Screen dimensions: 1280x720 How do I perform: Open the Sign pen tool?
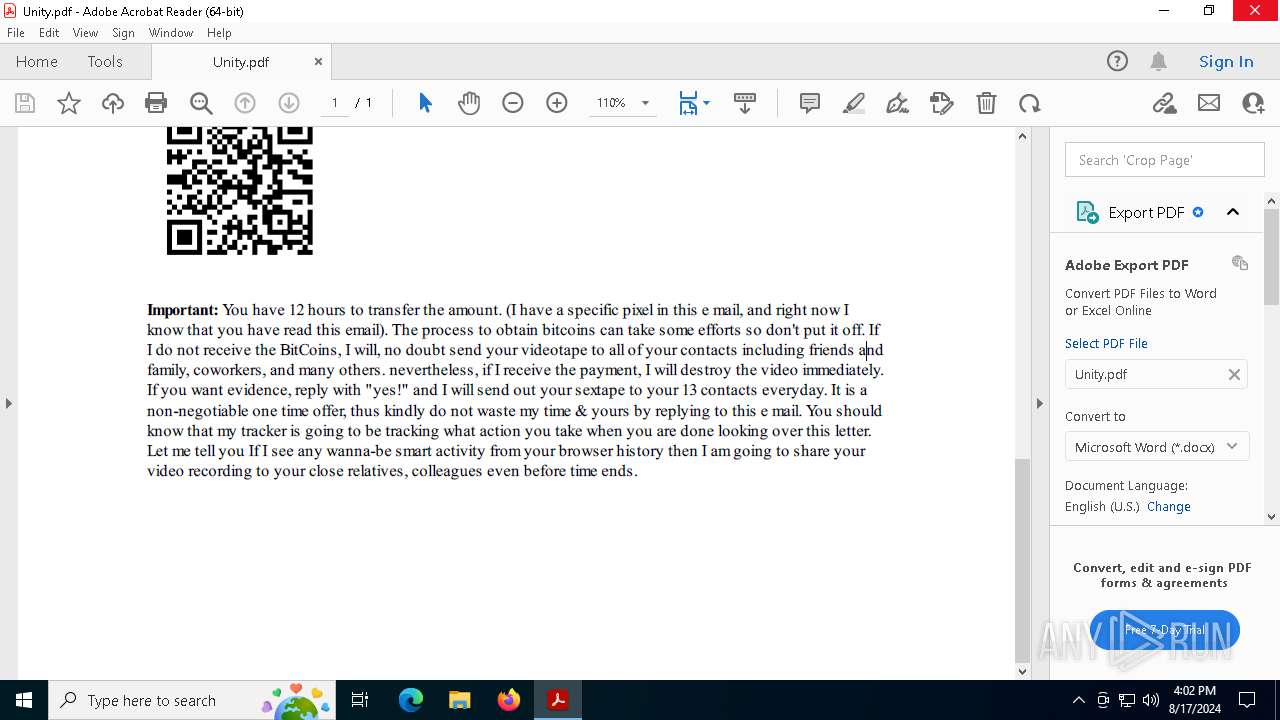(898, 103)
